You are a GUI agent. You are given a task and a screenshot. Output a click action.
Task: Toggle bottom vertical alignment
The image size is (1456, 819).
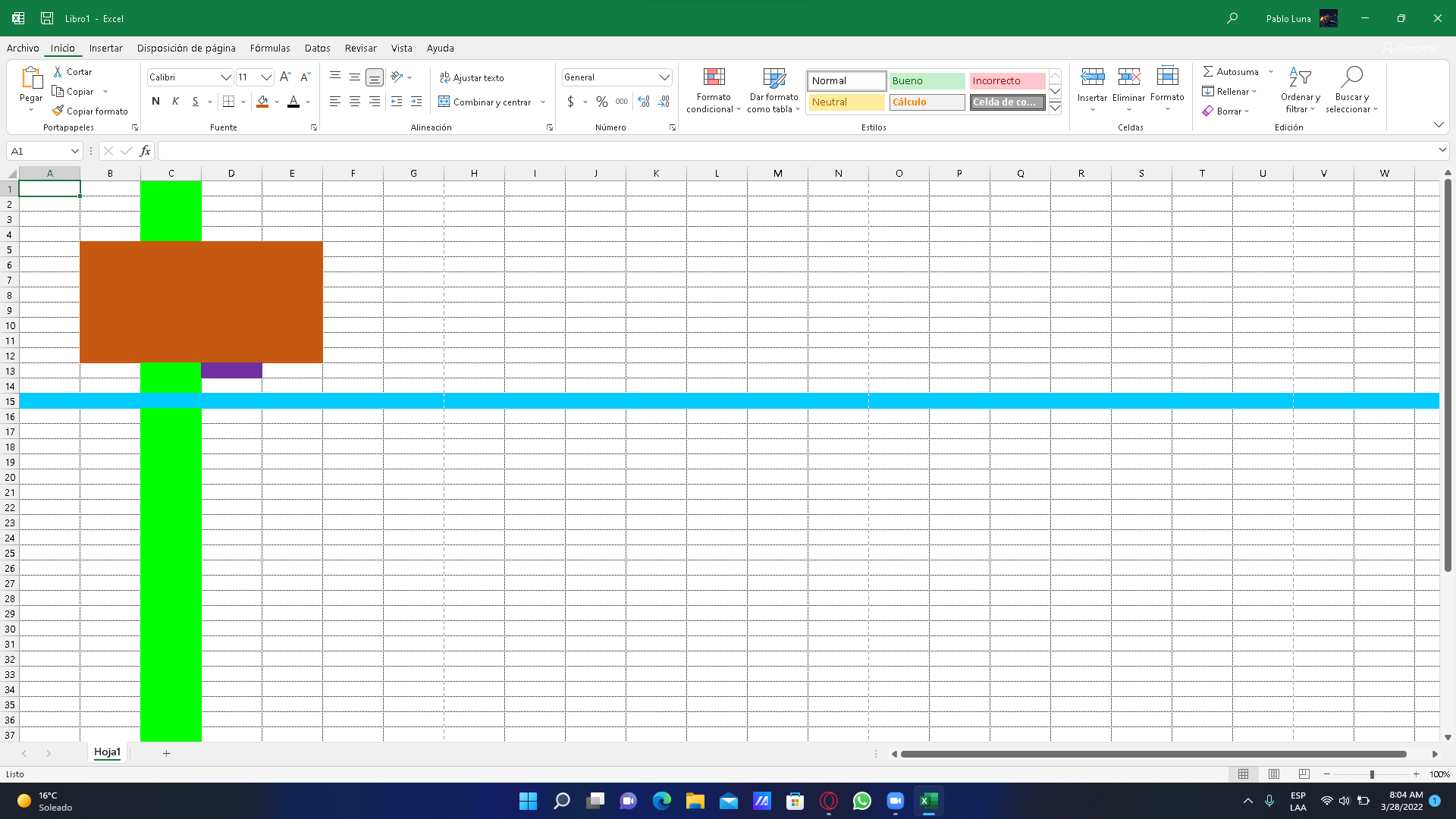[x=375, y=77]
